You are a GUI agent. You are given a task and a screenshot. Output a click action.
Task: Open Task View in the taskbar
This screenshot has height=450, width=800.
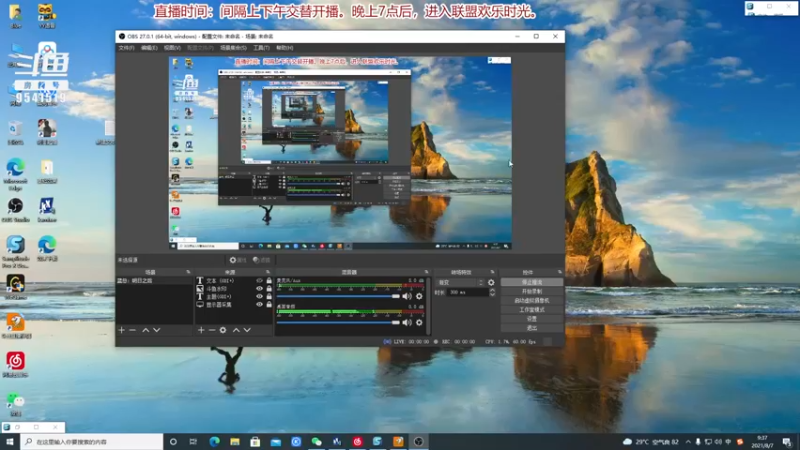coord(193,441)
